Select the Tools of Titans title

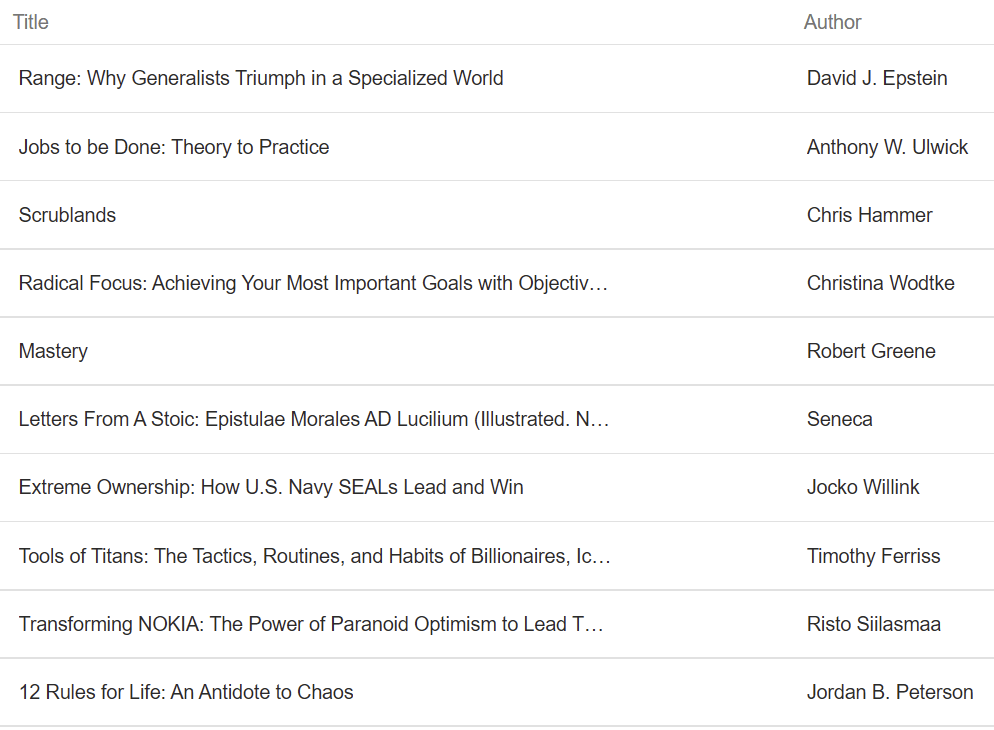(314, 556)
